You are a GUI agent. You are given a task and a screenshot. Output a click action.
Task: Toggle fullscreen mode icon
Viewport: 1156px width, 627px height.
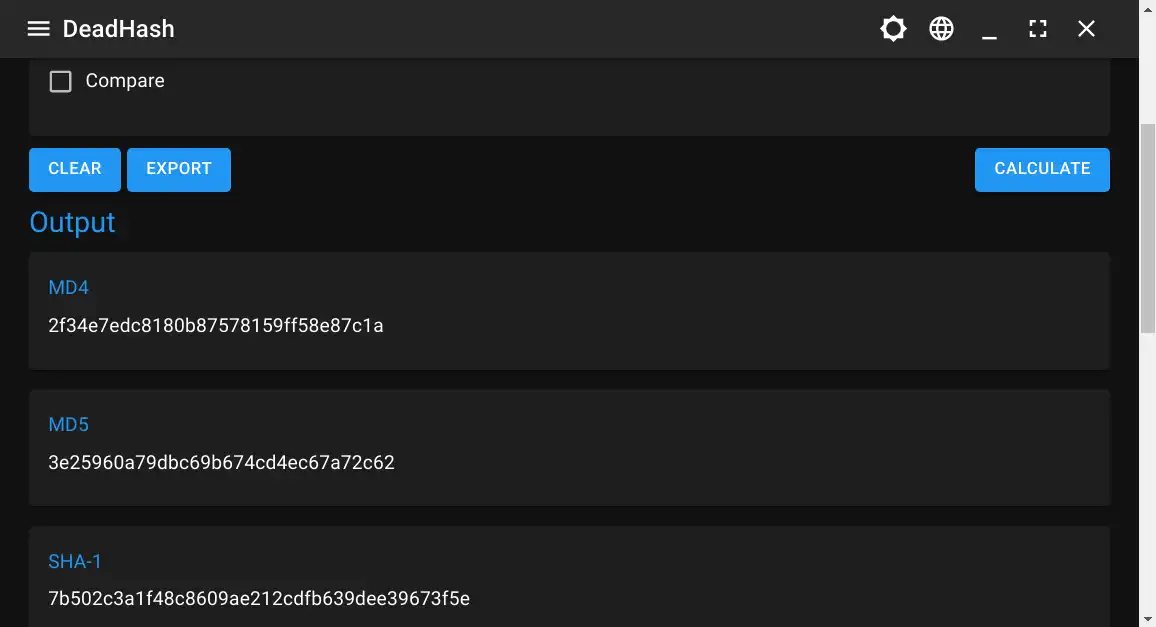(1037, 28)
